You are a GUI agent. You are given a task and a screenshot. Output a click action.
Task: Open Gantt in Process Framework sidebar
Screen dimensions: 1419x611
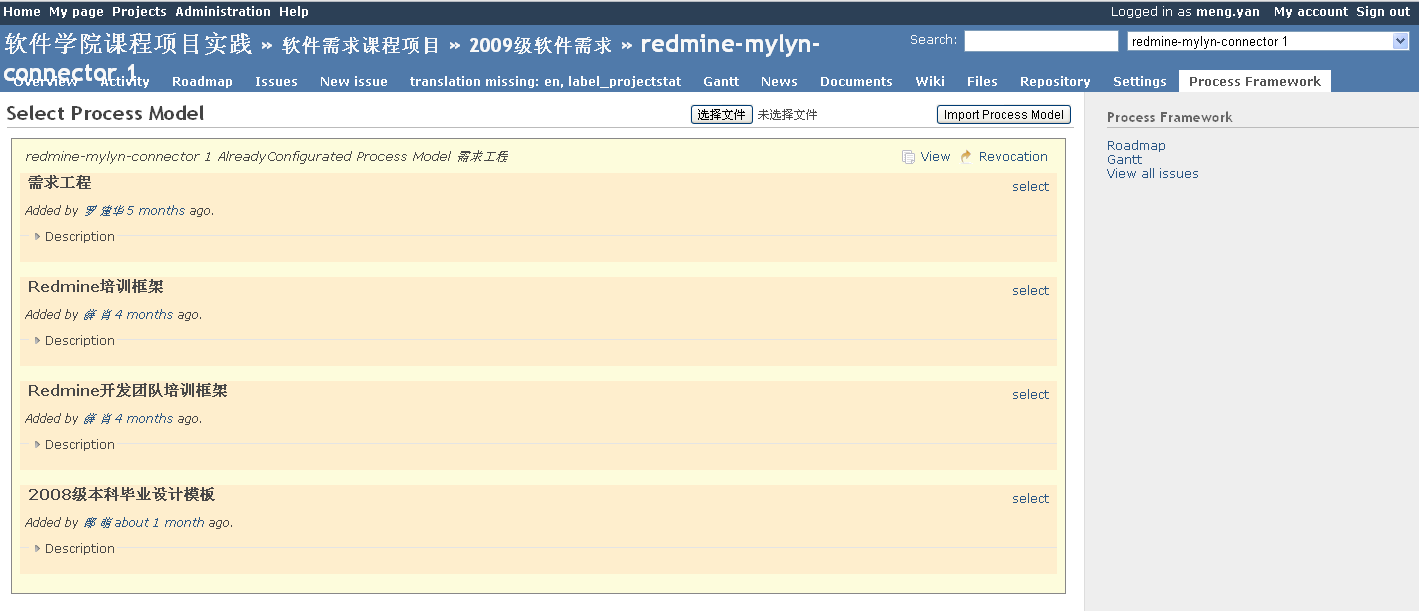pyautogui.click(x=1124, y=160)
